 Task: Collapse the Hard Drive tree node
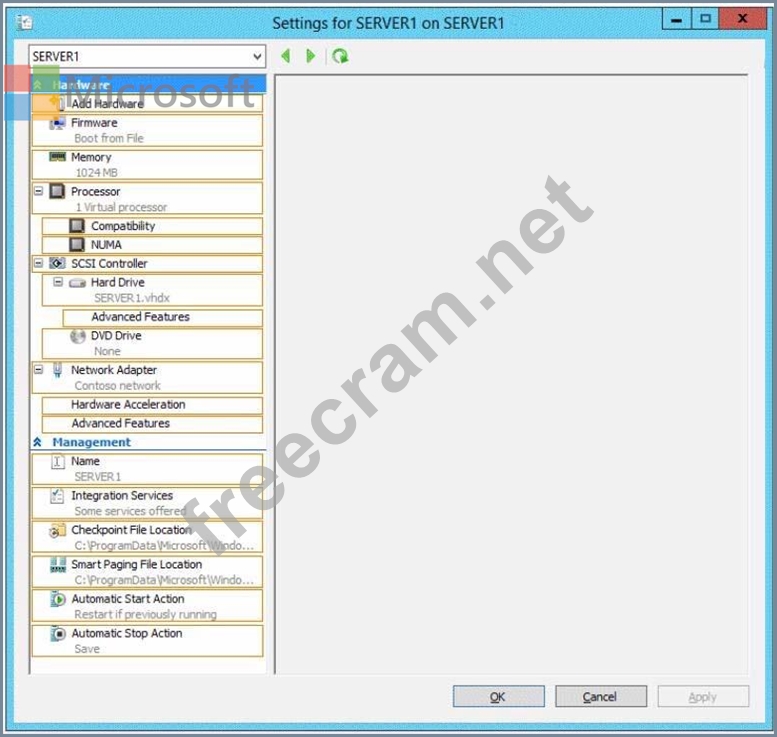[x=58, y=282]
